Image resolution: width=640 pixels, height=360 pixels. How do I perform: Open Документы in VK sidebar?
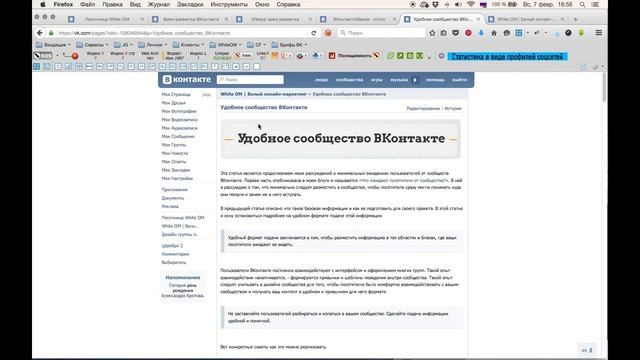pyautogui.click(x=173, y=198)
